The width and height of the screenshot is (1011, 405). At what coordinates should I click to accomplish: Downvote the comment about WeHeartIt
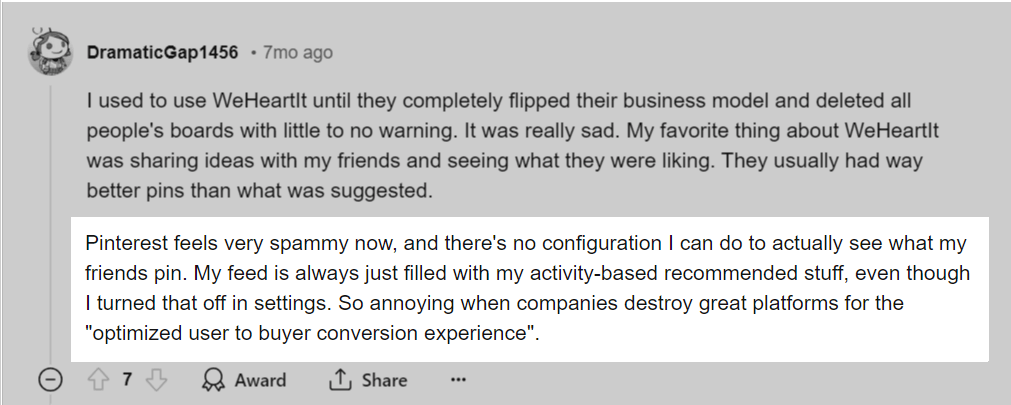[157, 380]
